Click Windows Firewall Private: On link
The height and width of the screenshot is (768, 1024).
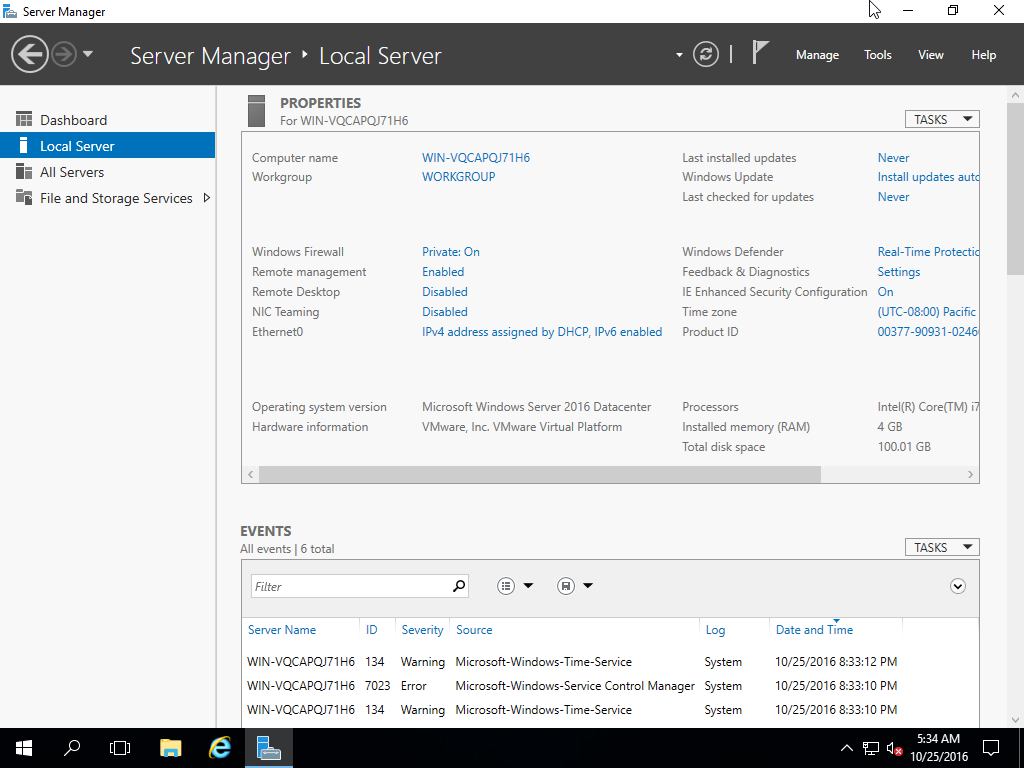451,251
